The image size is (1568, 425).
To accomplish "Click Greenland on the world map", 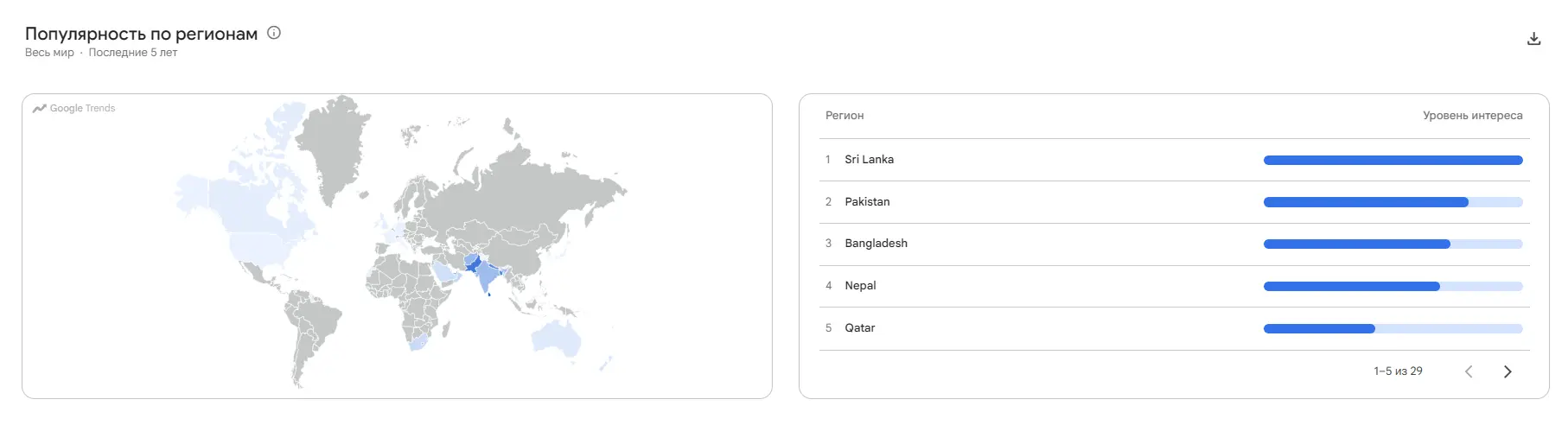I will pyautogui.click(x=333, y=143).
